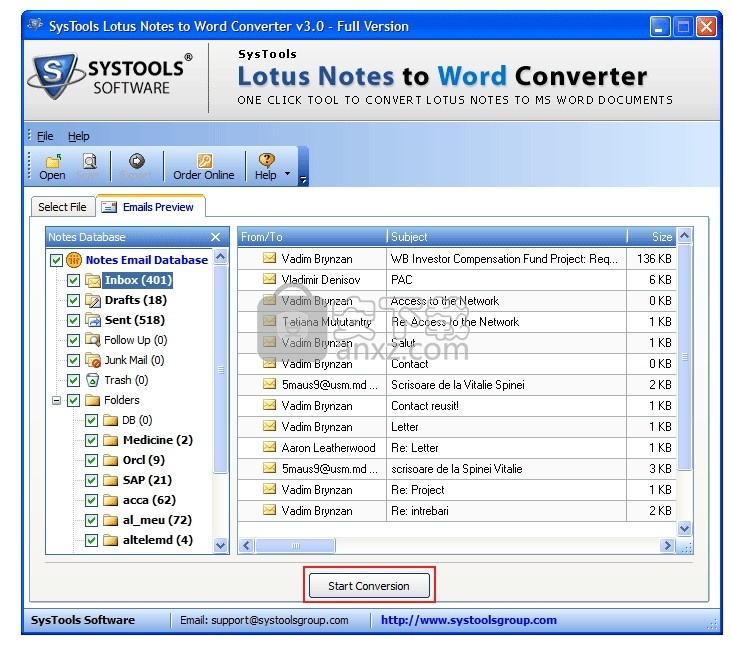Image resolution: width=731 pixels, height=647 pixels.
Task: Select the 'scrisoare de la Spinei Vitalie' email
Action: click(x=457, y=469)
